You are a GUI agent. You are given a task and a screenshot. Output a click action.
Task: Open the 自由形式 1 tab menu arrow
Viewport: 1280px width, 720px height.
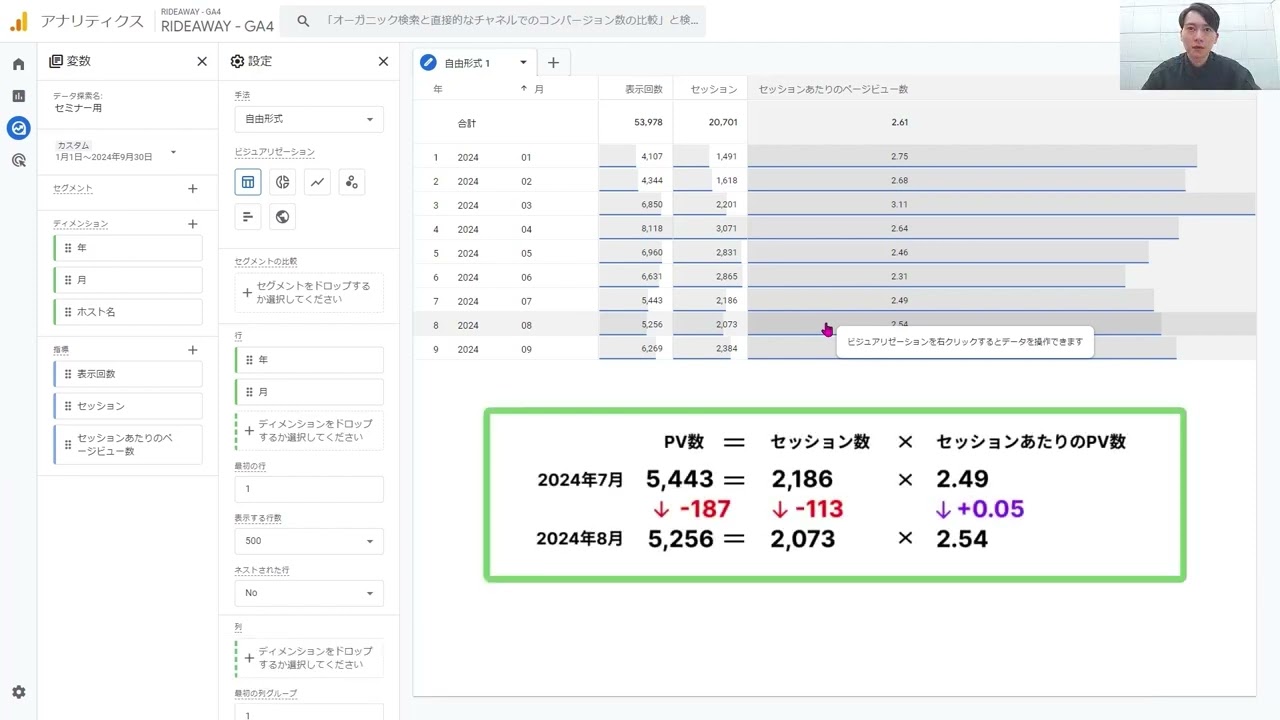tap(522, 63)
